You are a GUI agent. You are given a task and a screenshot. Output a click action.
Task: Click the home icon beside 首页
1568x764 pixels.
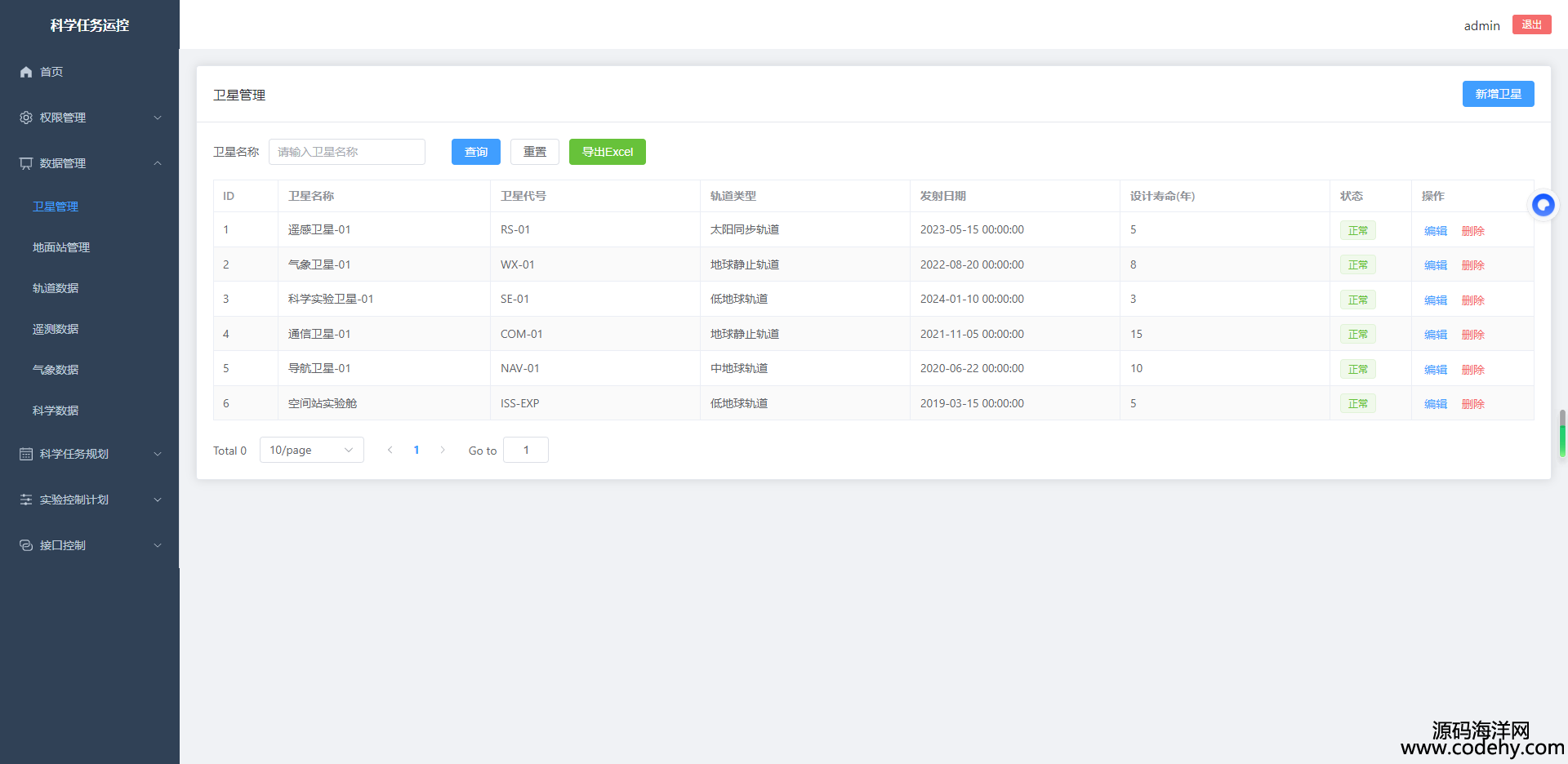coord(26,72)
